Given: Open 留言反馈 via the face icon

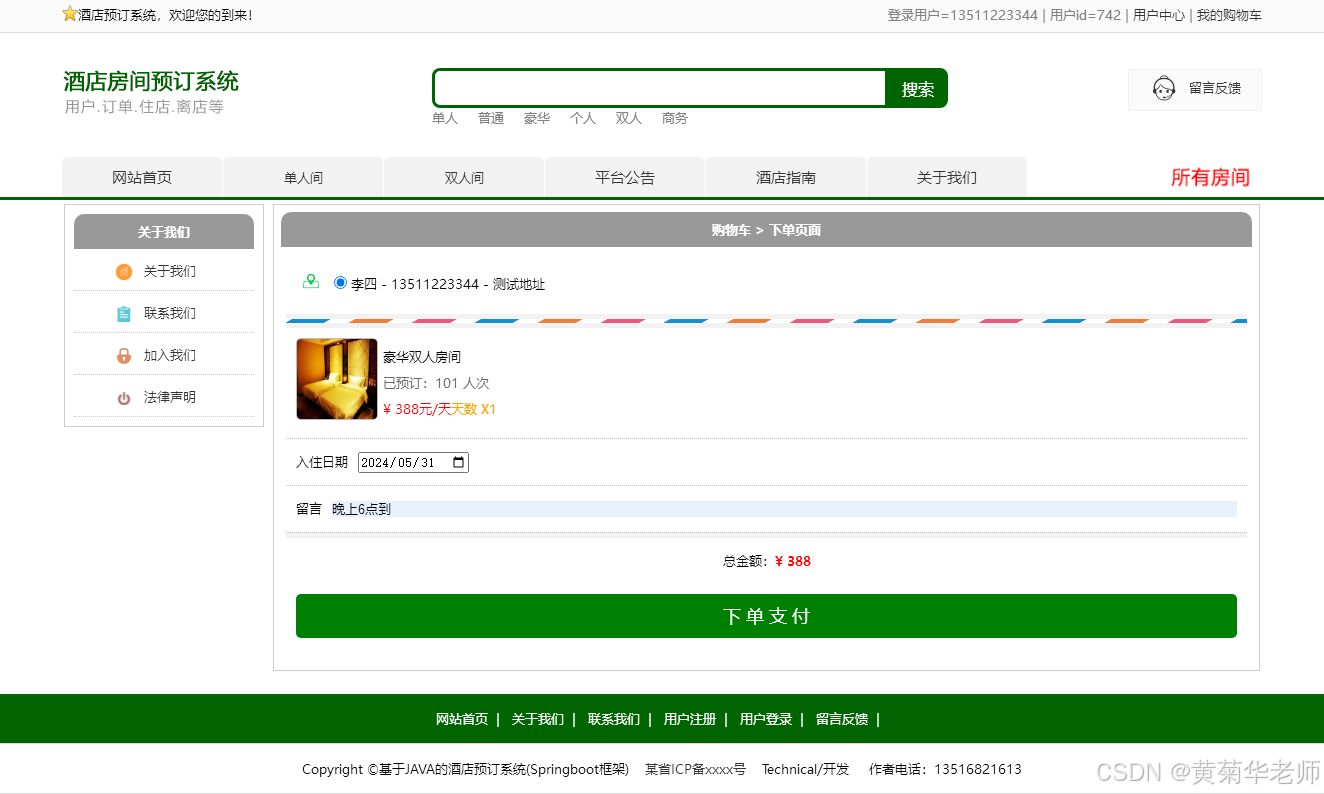Looking at the screenshot, I should click(1163, 88).
